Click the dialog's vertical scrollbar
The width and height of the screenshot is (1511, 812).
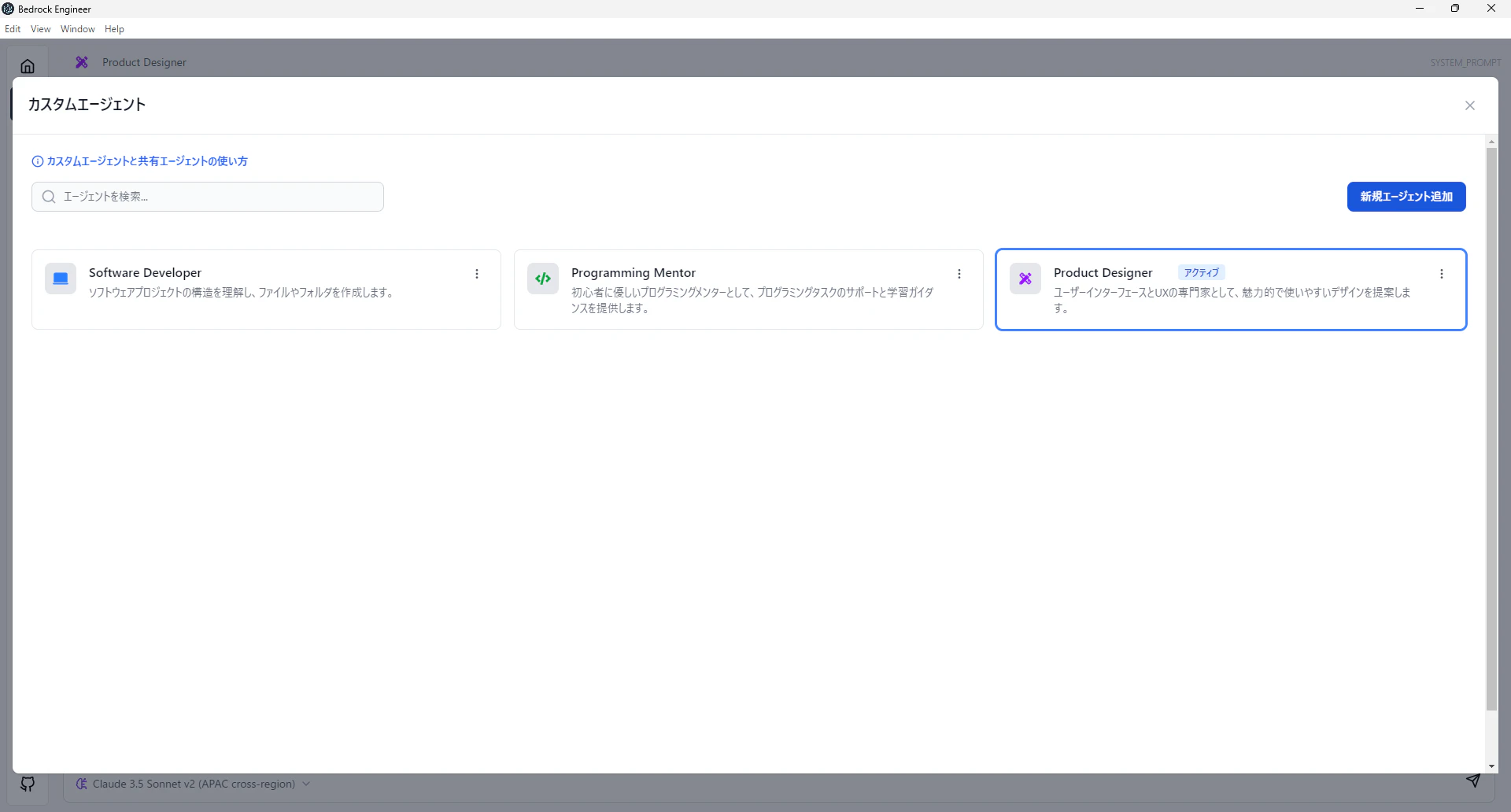coord(1491,429)
